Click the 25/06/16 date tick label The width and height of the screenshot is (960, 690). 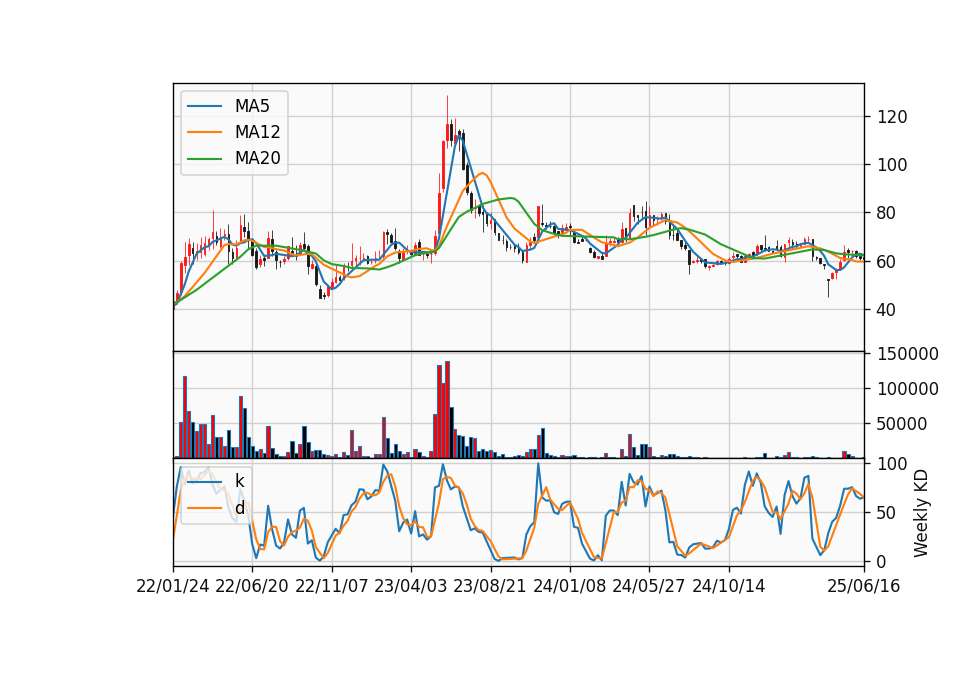tap(864, 586)
